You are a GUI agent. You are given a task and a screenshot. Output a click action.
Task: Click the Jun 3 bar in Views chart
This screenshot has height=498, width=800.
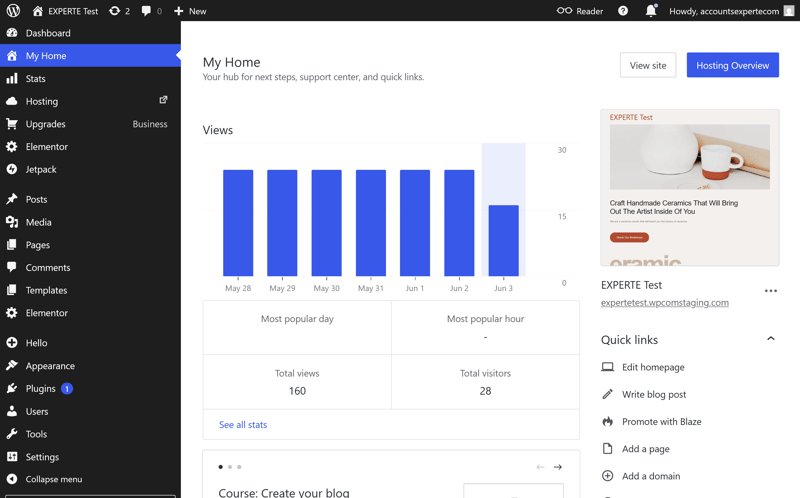point(504,240)
